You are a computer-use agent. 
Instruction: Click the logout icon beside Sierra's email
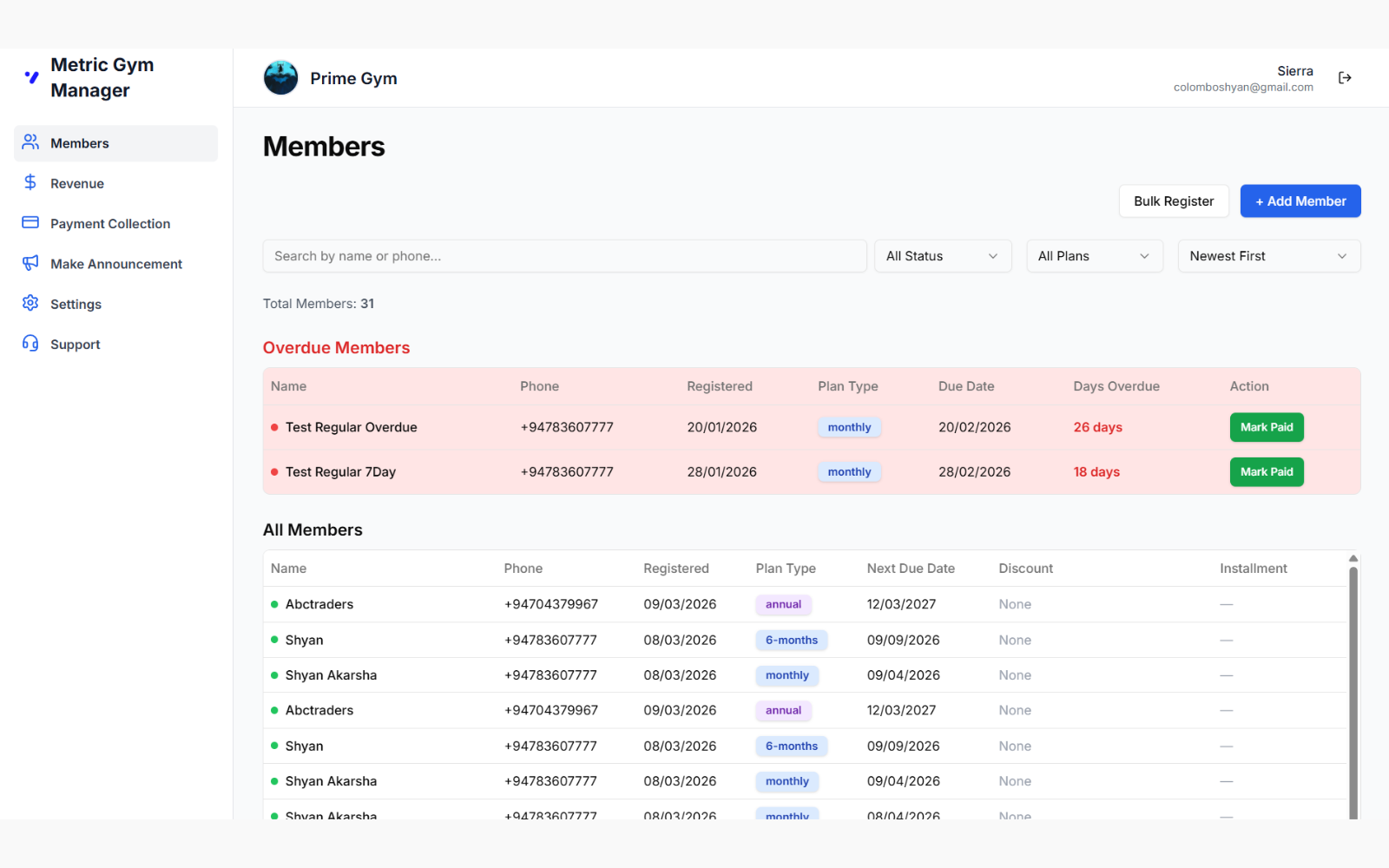click(x=1344, y=77)
